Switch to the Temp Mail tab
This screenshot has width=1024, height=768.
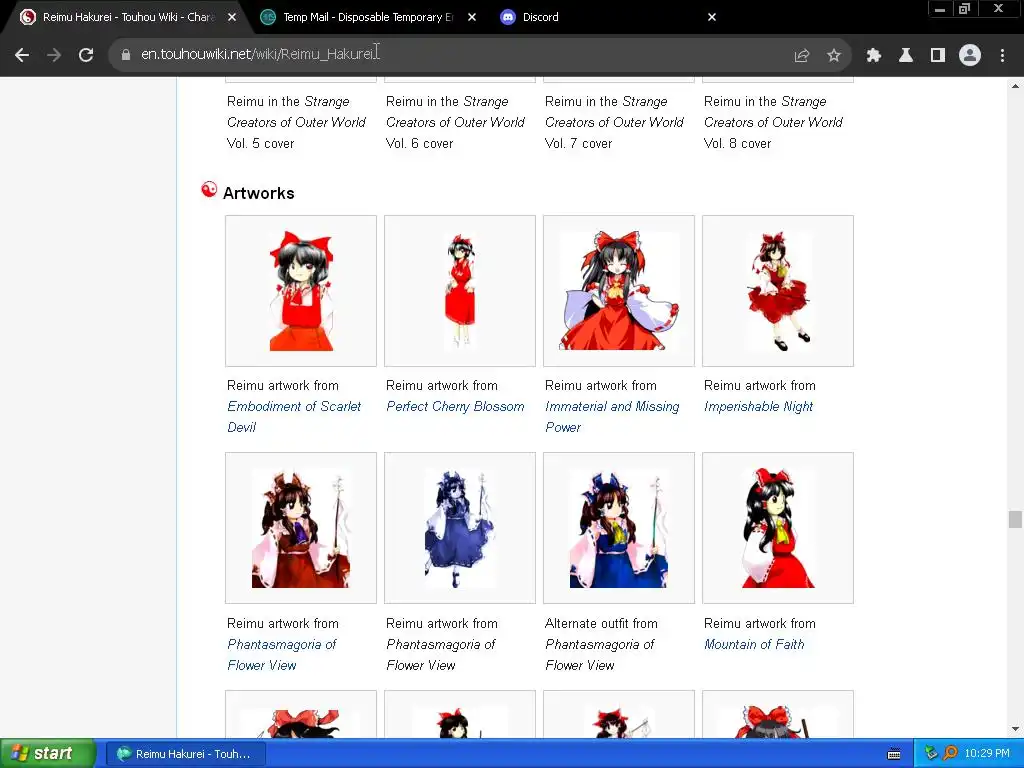[367, 17]
